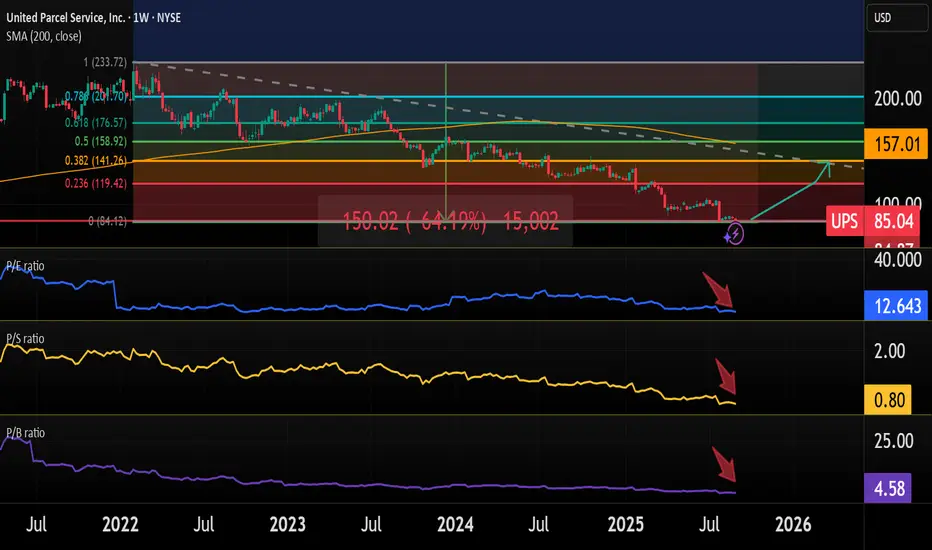Click the 2023 time axis label

point(287,524)
